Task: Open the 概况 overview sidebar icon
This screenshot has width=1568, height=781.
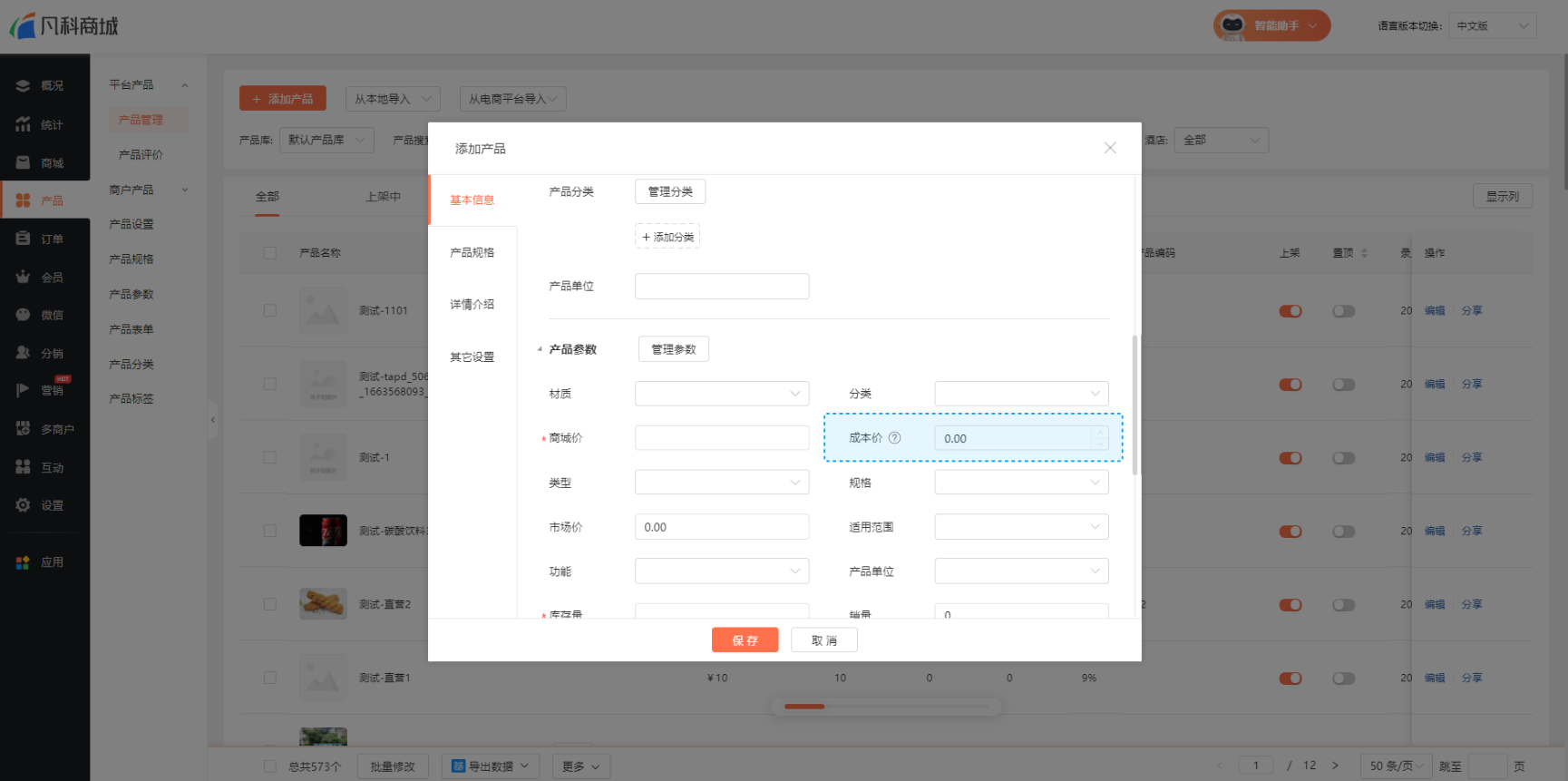Action: click(23, 85)
